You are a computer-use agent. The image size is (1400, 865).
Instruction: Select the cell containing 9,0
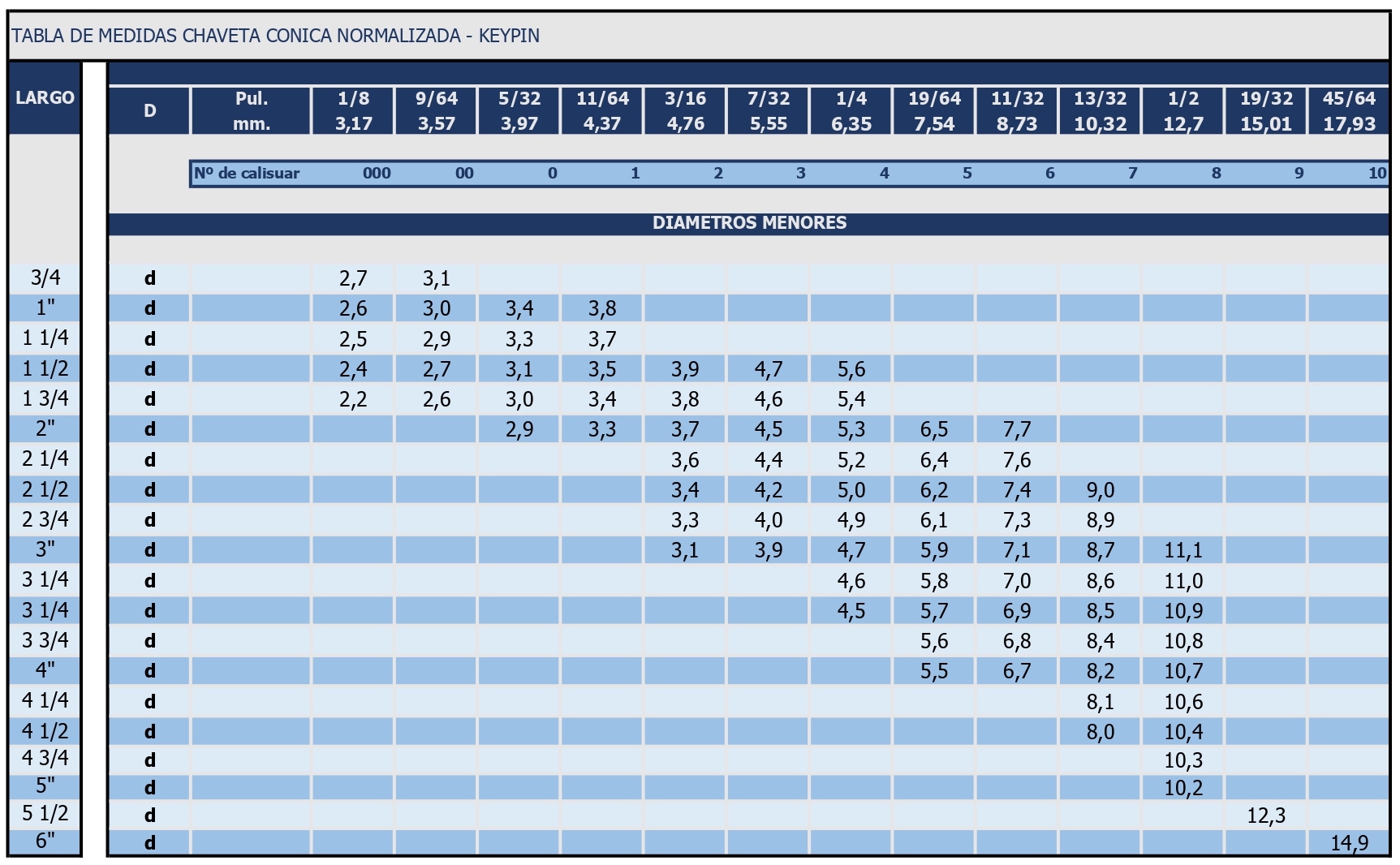pyautogui.click(x=1100, y=490)
